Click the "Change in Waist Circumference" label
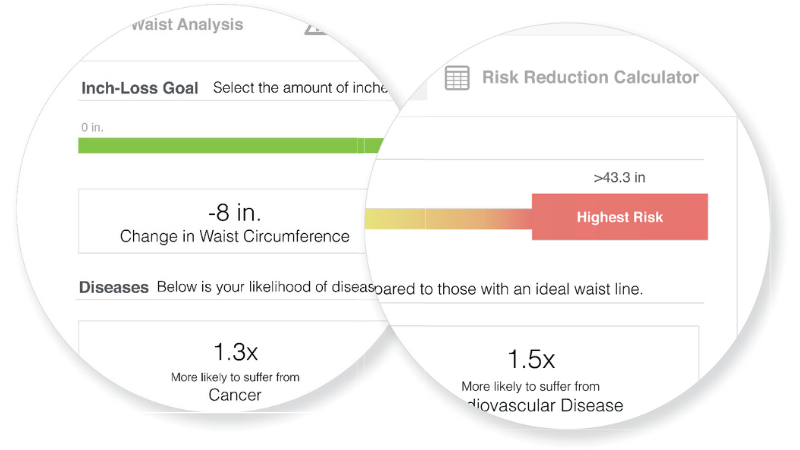800x450 pixels. (x=235, y=236)
